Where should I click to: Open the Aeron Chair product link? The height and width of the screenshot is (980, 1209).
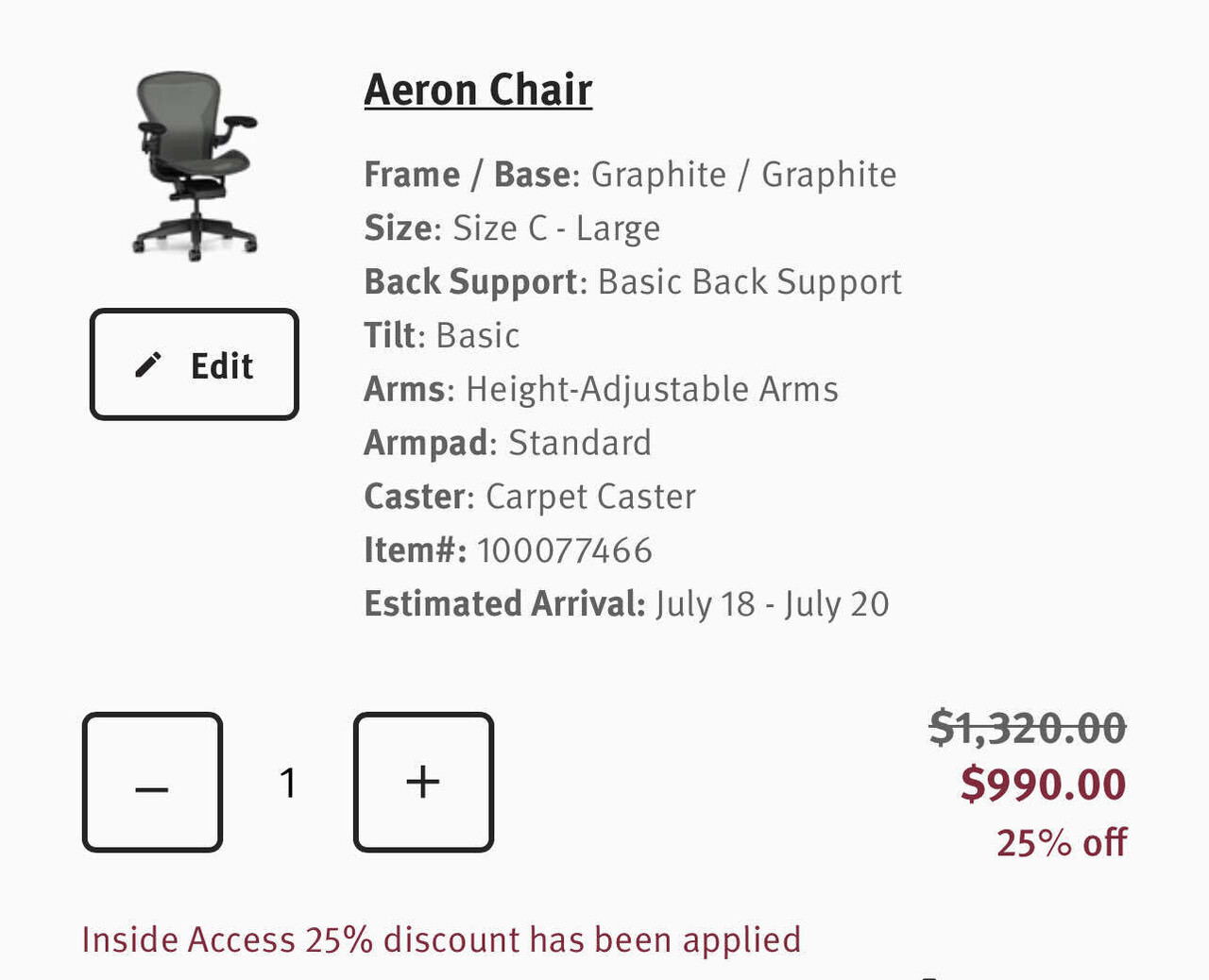(x=478, y=91)
